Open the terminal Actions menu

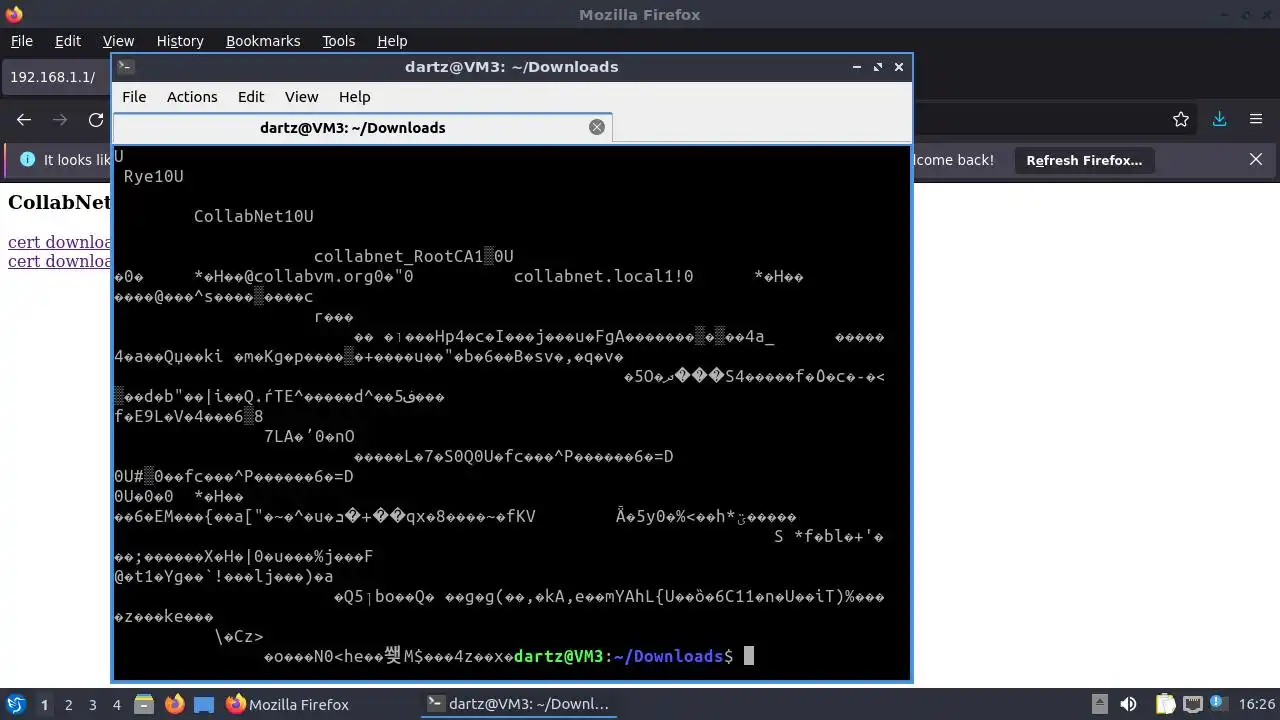click(x=192, y=97)
